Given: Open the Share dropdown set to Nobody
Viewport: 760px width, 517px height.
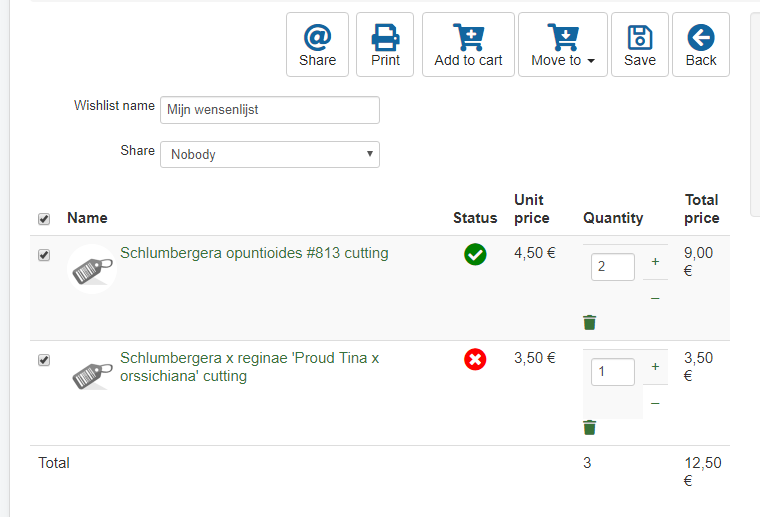Looking at the screenshot, I should coord(270,154).
